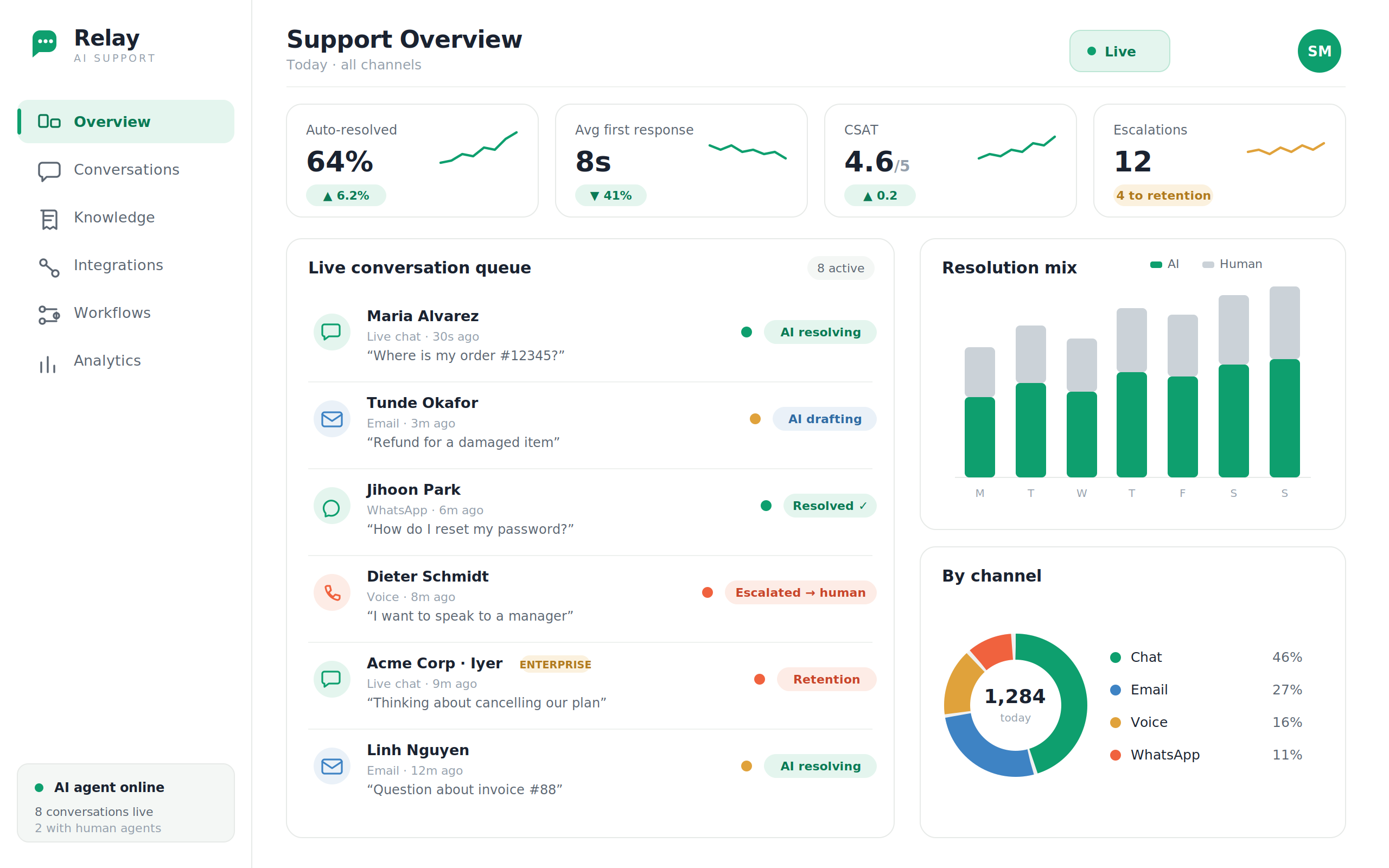Click the ▼ 41% change pill
This screenshot has height=868, width=1389.
(611, 195)
